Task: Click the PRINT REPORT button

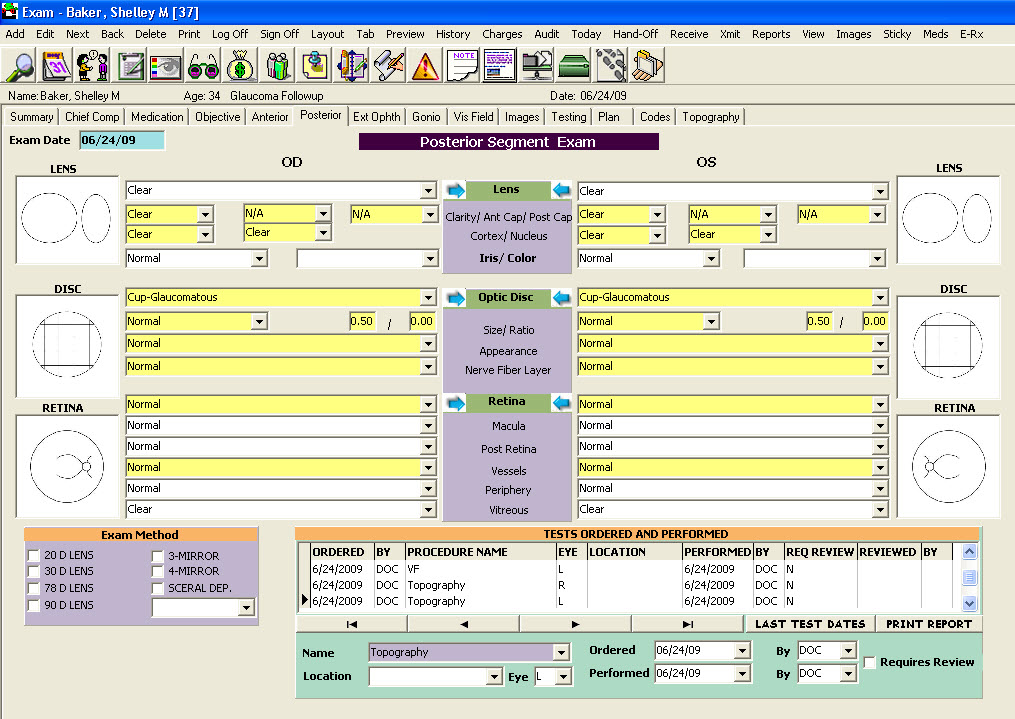Action: tap(928, 624)
